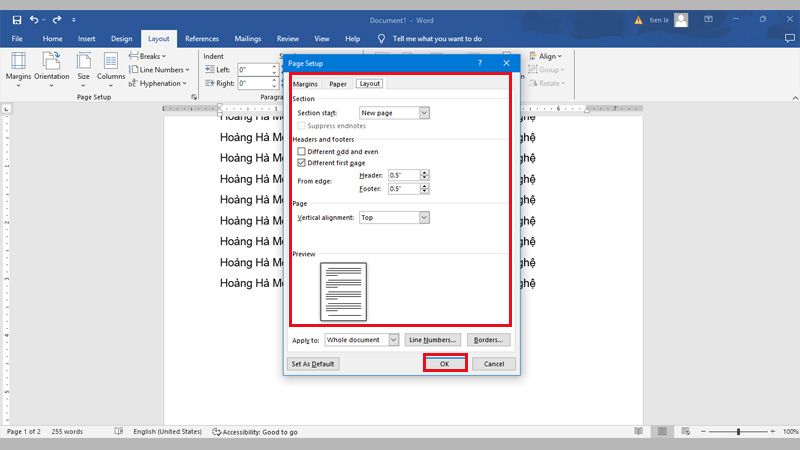Screen dimensions: 800x450
Task: Enable Different odd and even checkbox
Action: 302,151
